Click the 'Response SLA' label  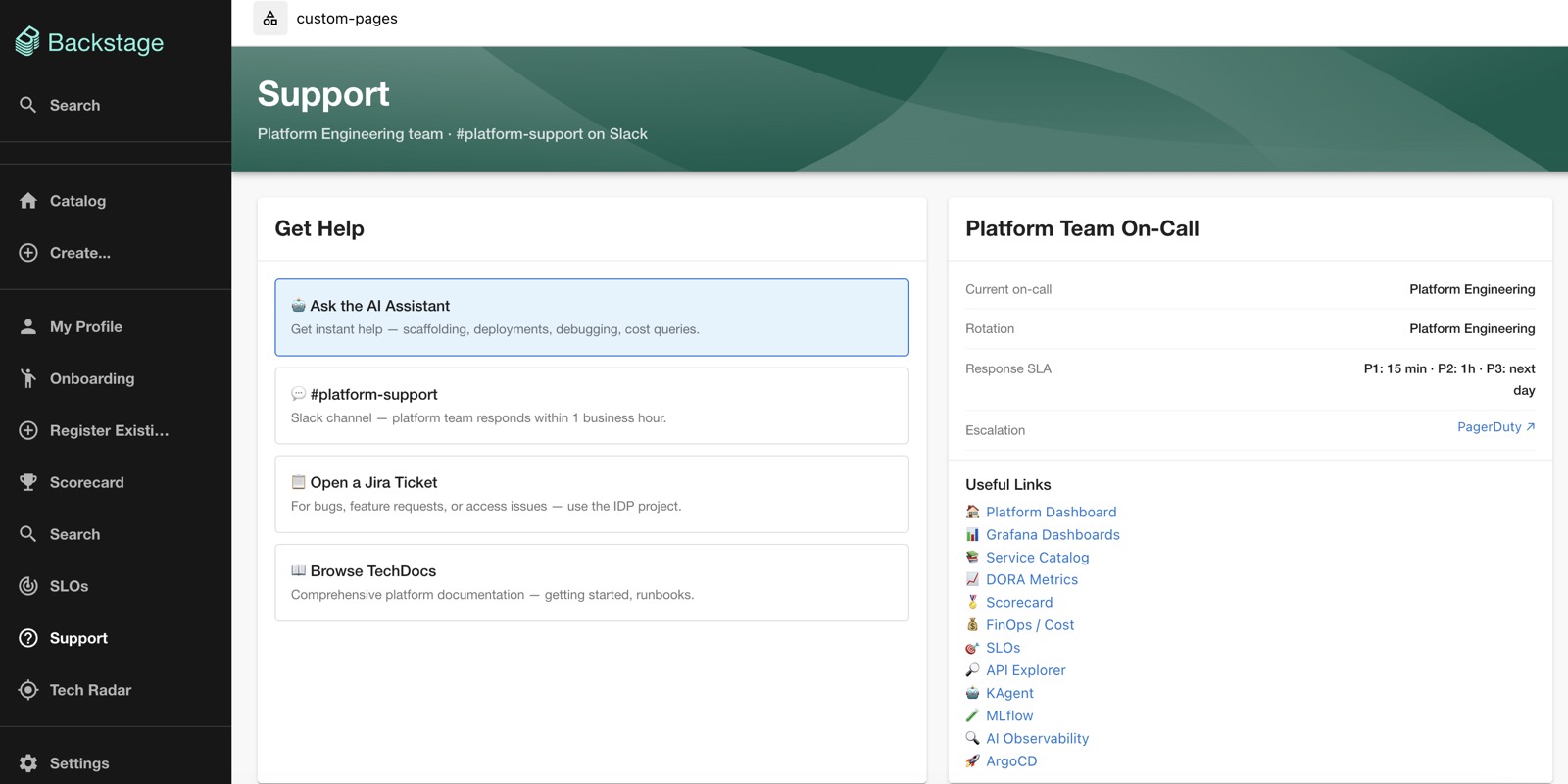point(1008,368)
